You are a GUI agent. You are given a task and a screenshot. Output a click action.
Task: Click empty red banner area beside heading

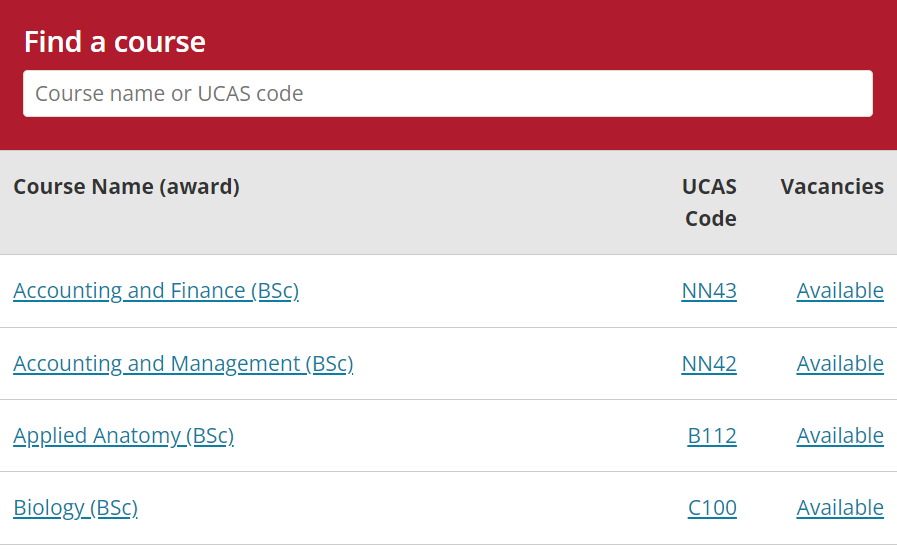tap(550, 38)
